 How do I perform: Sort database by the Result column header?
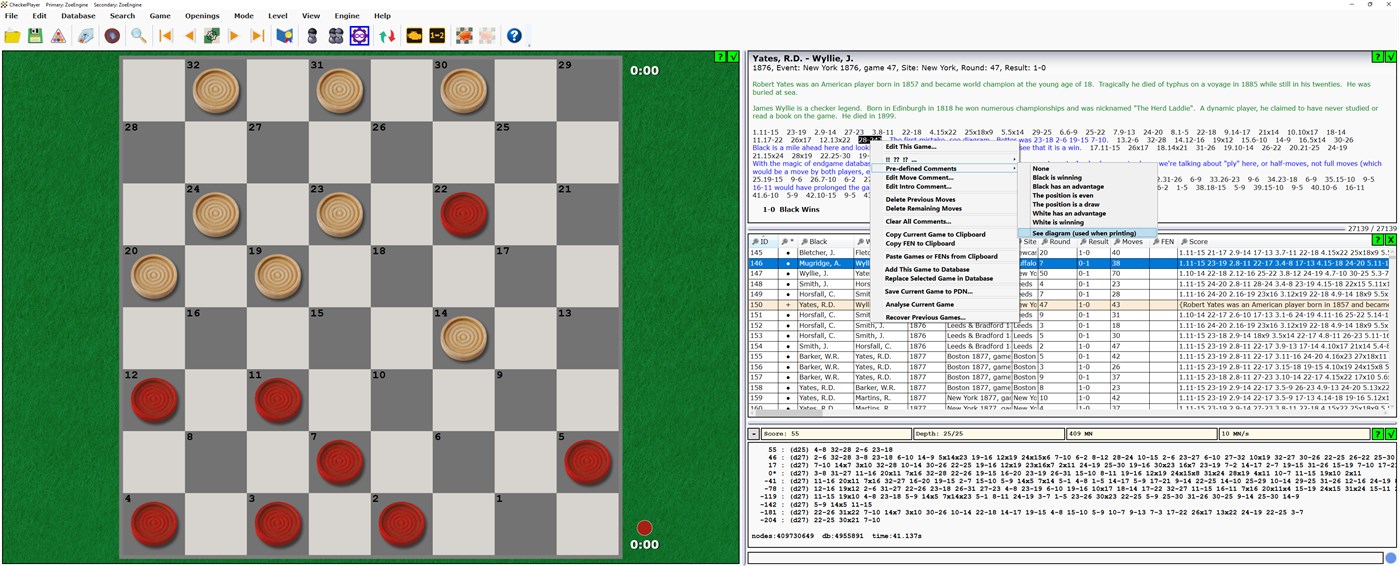click(1094, 242)
